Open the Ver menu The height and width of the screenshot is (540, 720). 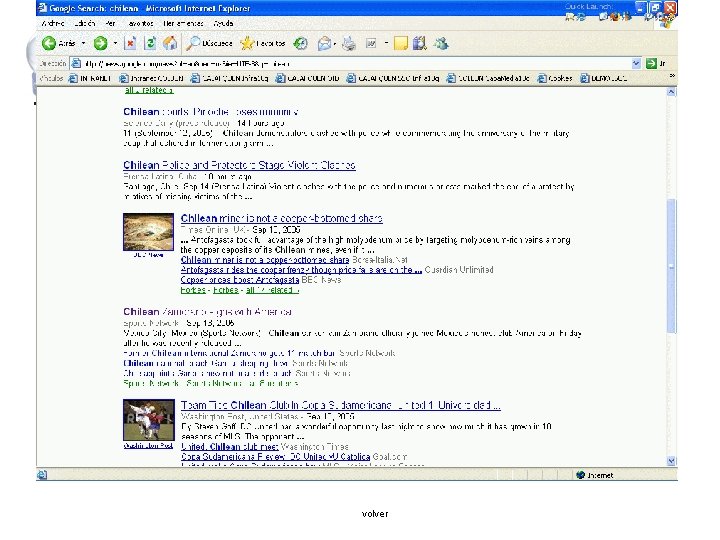[x=110, y=23]
